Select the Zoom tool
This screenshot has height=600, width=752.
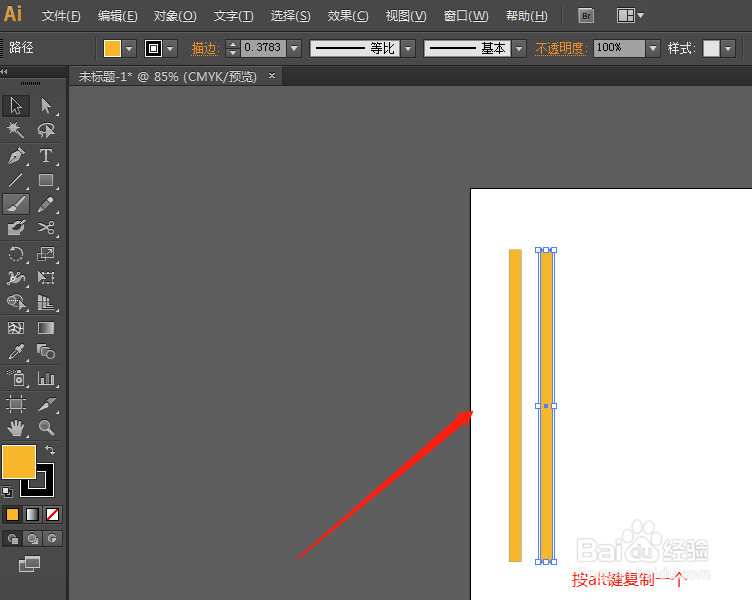tap(46, 428)
